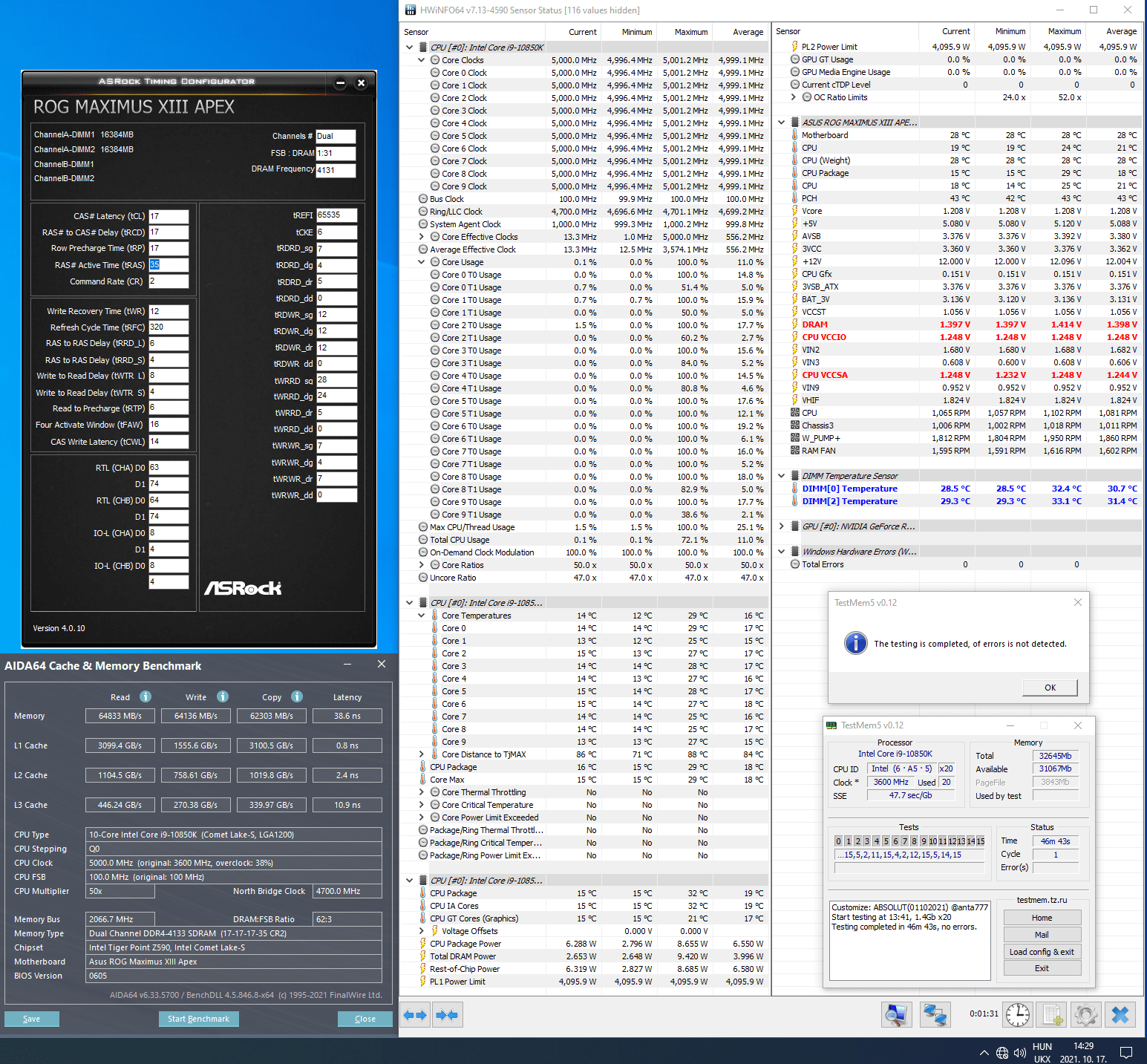Click Load config & exit button

[x=1042, y=952]
